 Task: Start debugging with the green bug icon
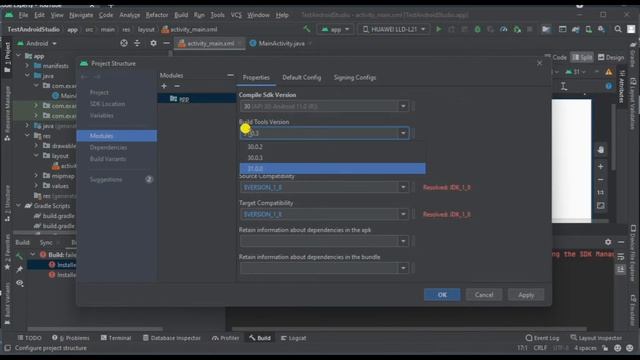tap(477, 29)
